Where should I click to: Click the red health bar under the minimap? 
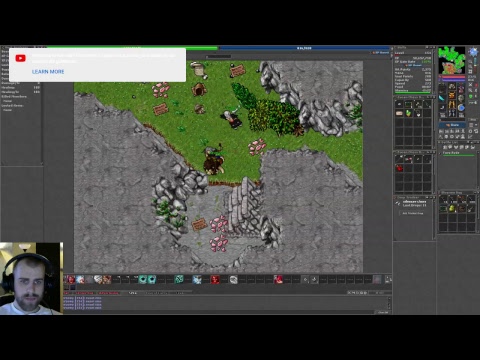tap(452, 77)
